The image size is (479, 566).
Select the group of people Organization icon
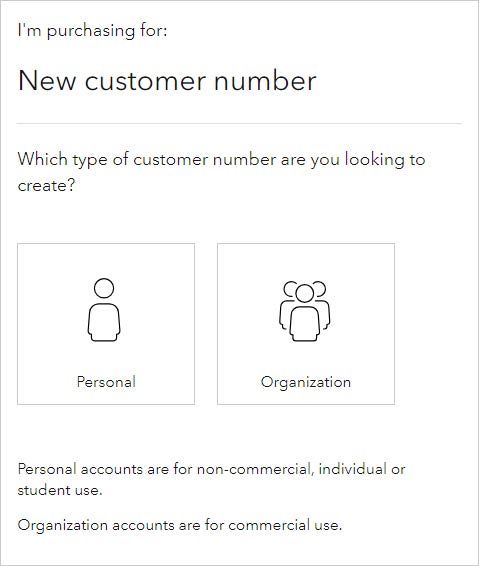305,311
